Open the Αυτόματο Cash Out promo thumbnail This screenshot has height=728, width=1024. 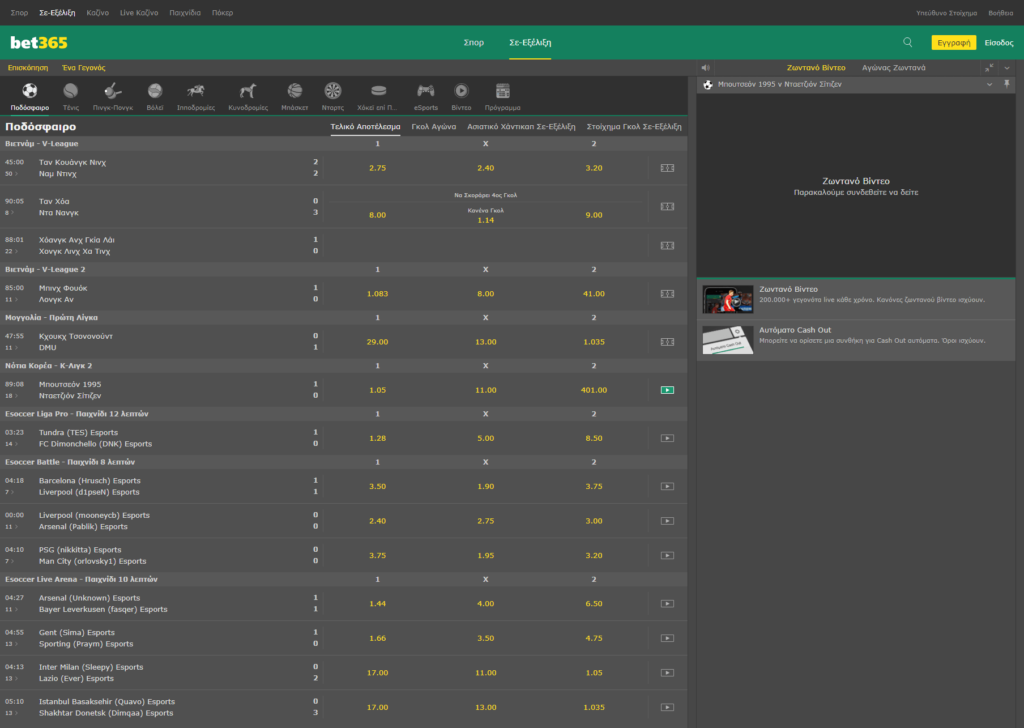coord(728,340)
